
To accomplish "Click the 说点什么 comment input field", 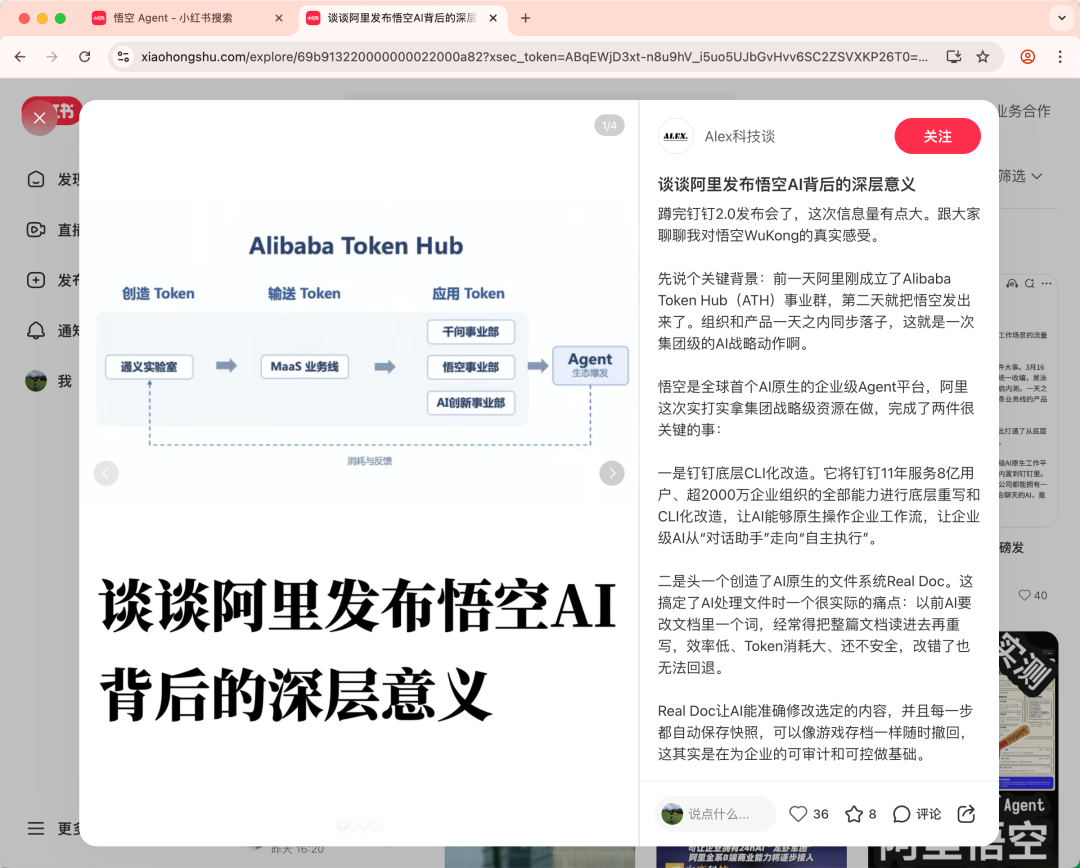I will [x=720, y=814].
